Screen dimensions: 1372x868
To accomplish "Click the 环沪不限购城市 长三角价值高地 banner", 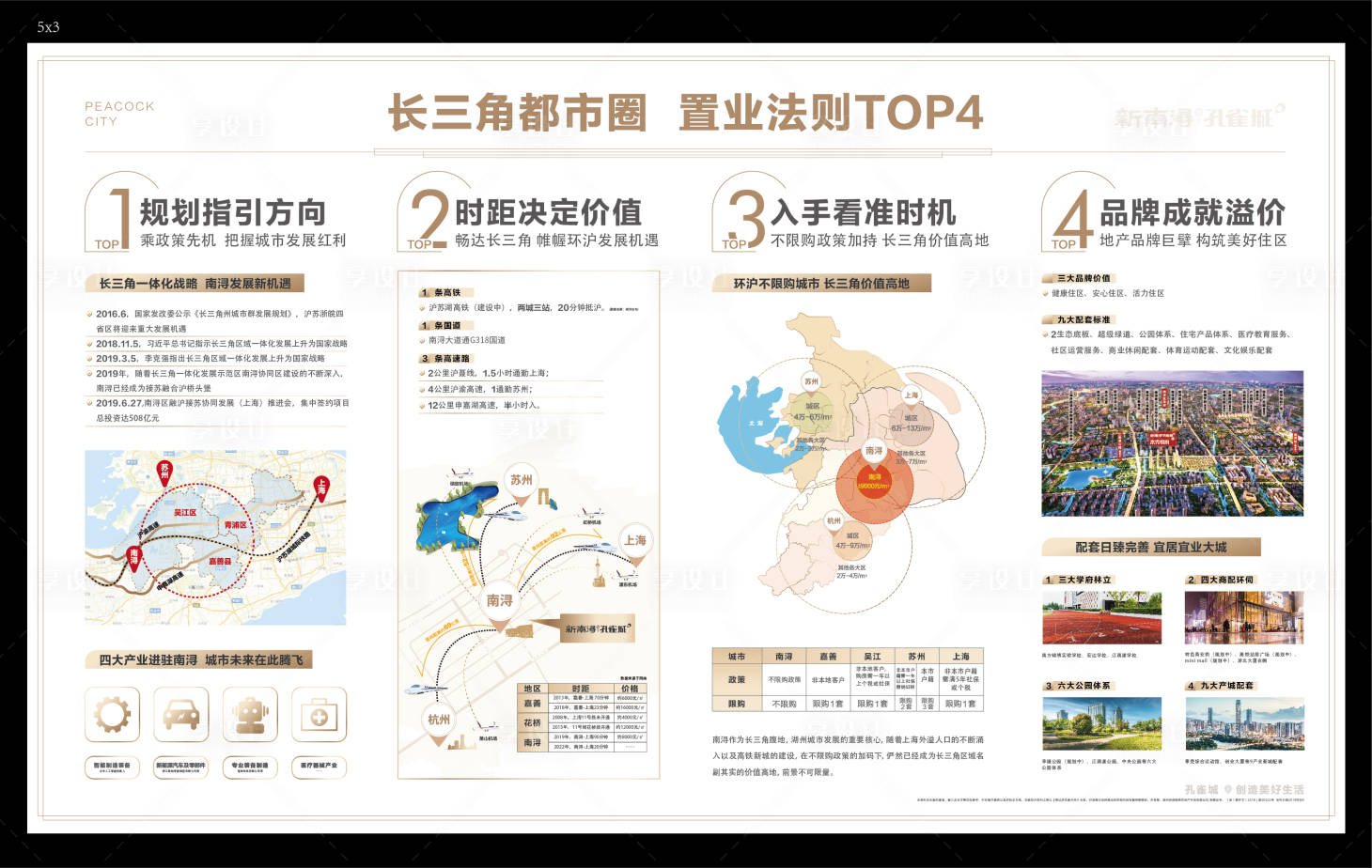I will coord(821,283).
